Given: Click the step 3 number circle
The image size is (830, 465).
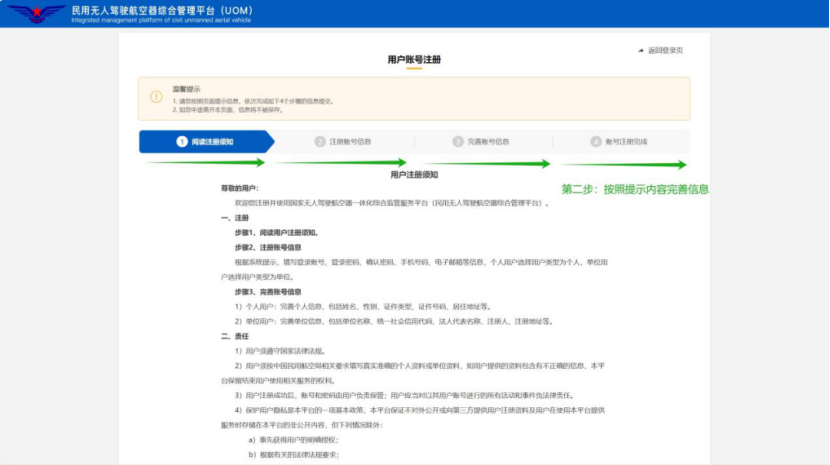Looking at the screenshot, I should (458, 142).
